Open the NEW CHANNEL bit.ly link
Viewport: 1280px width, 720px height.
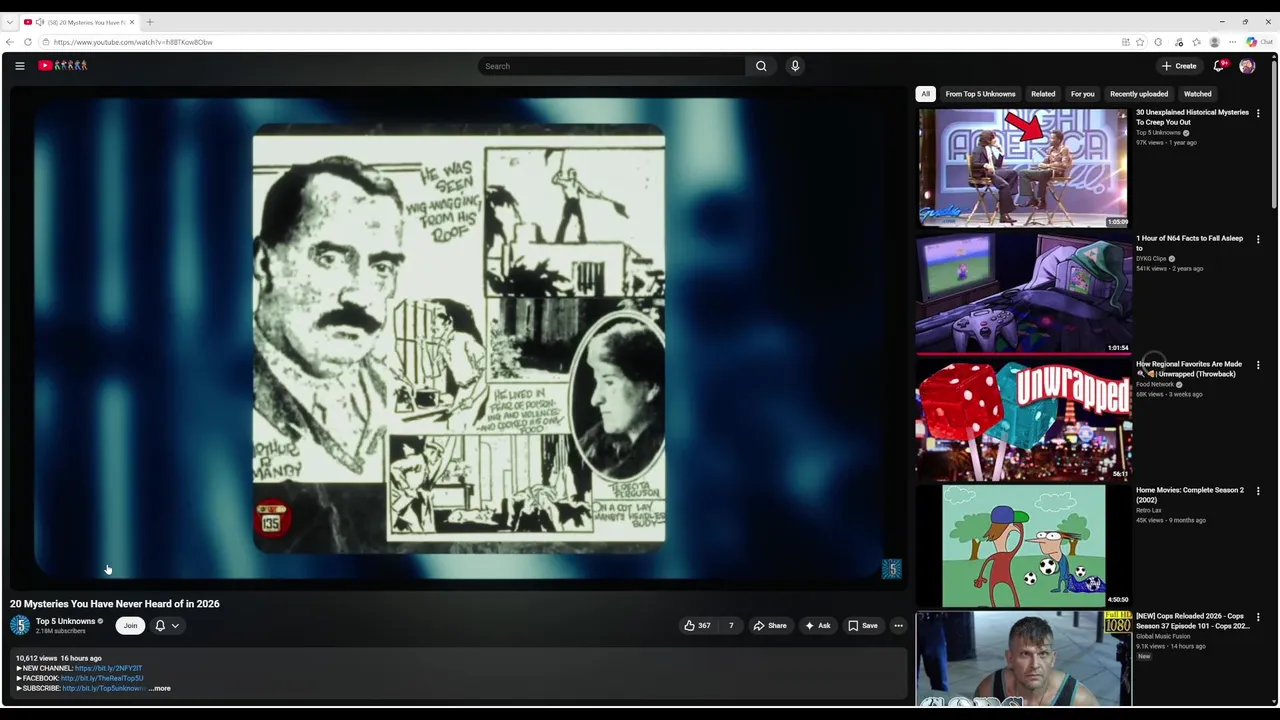(108, 668)
